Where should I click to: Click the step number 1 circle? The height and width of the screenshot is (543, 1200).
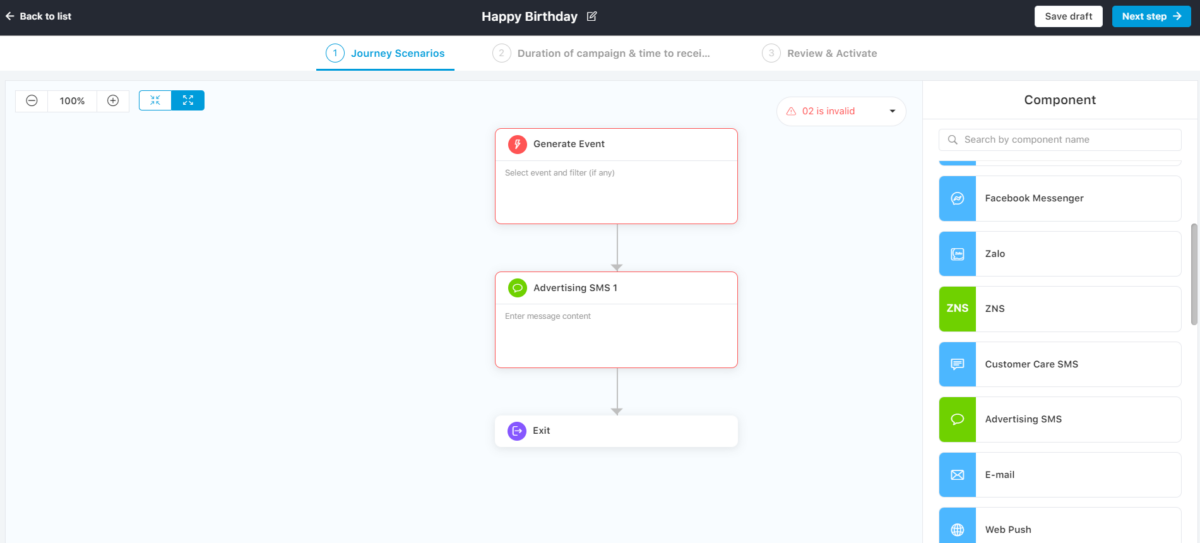coord(334,53)
